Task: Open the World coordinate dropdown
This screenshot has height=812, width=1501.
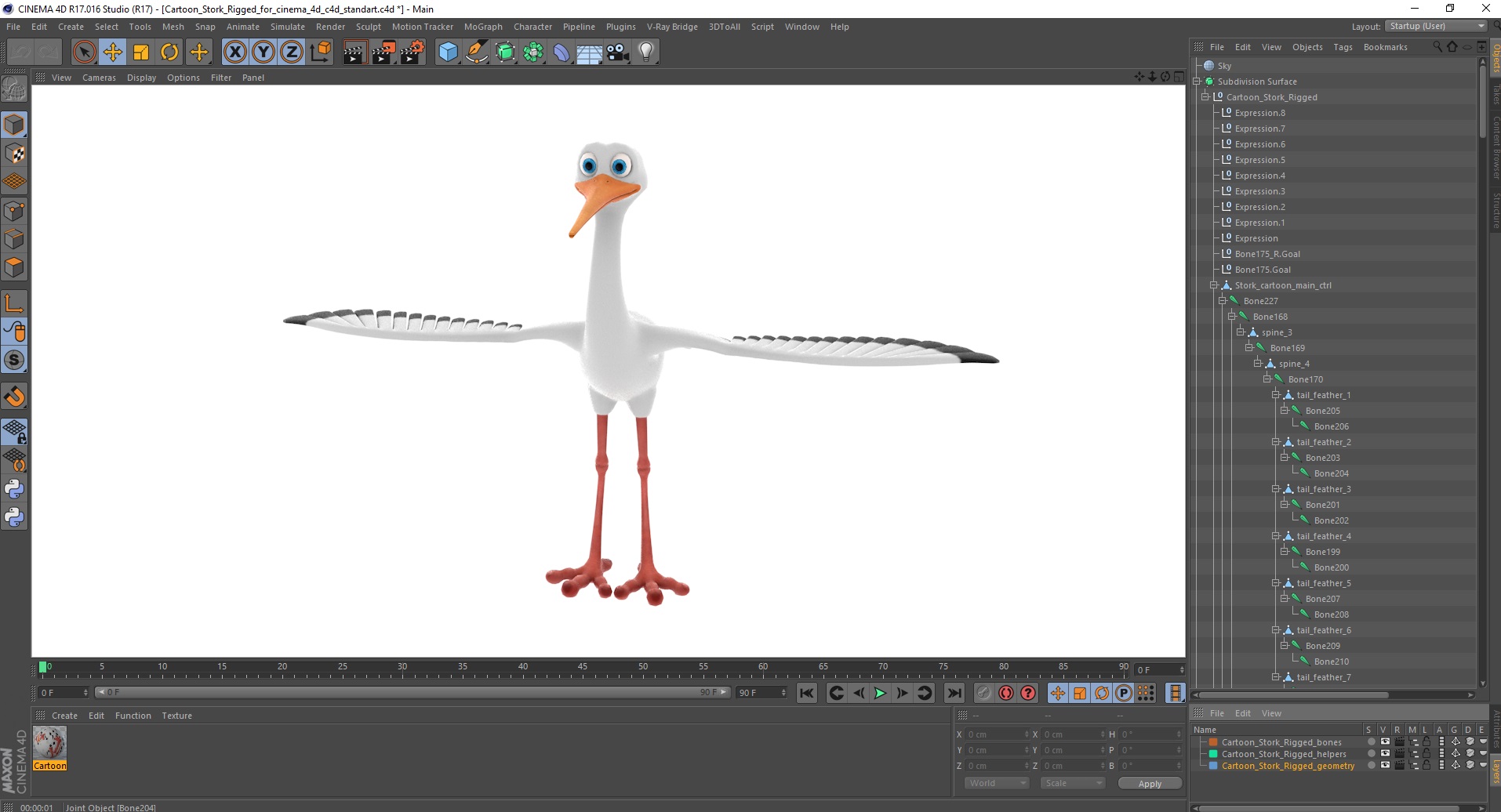Action: 997,783
